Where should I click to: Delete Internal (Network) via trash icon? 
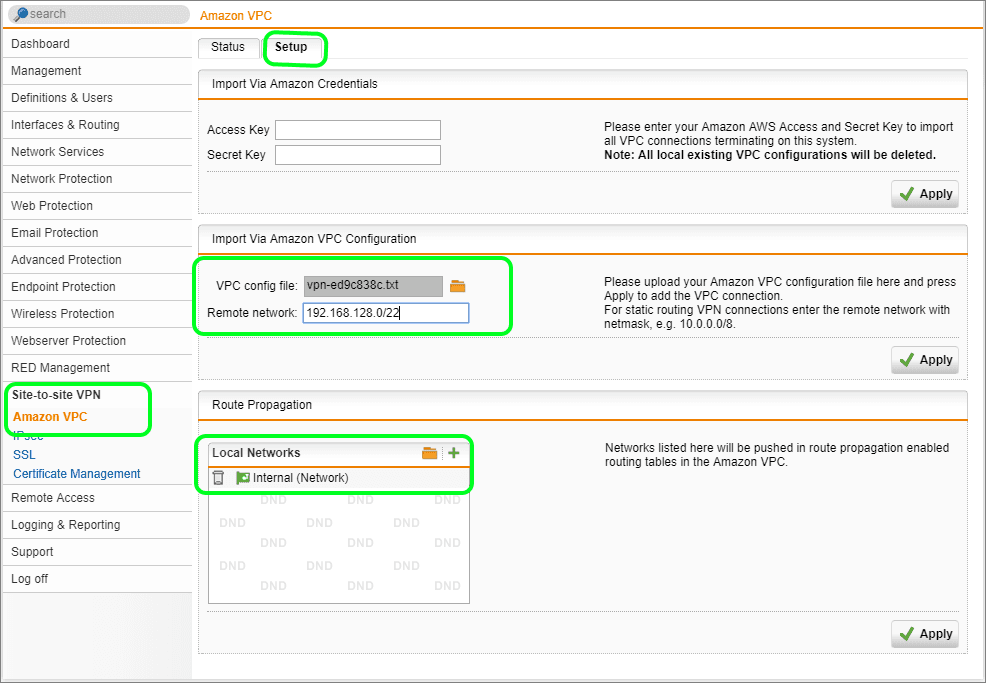[x=218, y=478]
